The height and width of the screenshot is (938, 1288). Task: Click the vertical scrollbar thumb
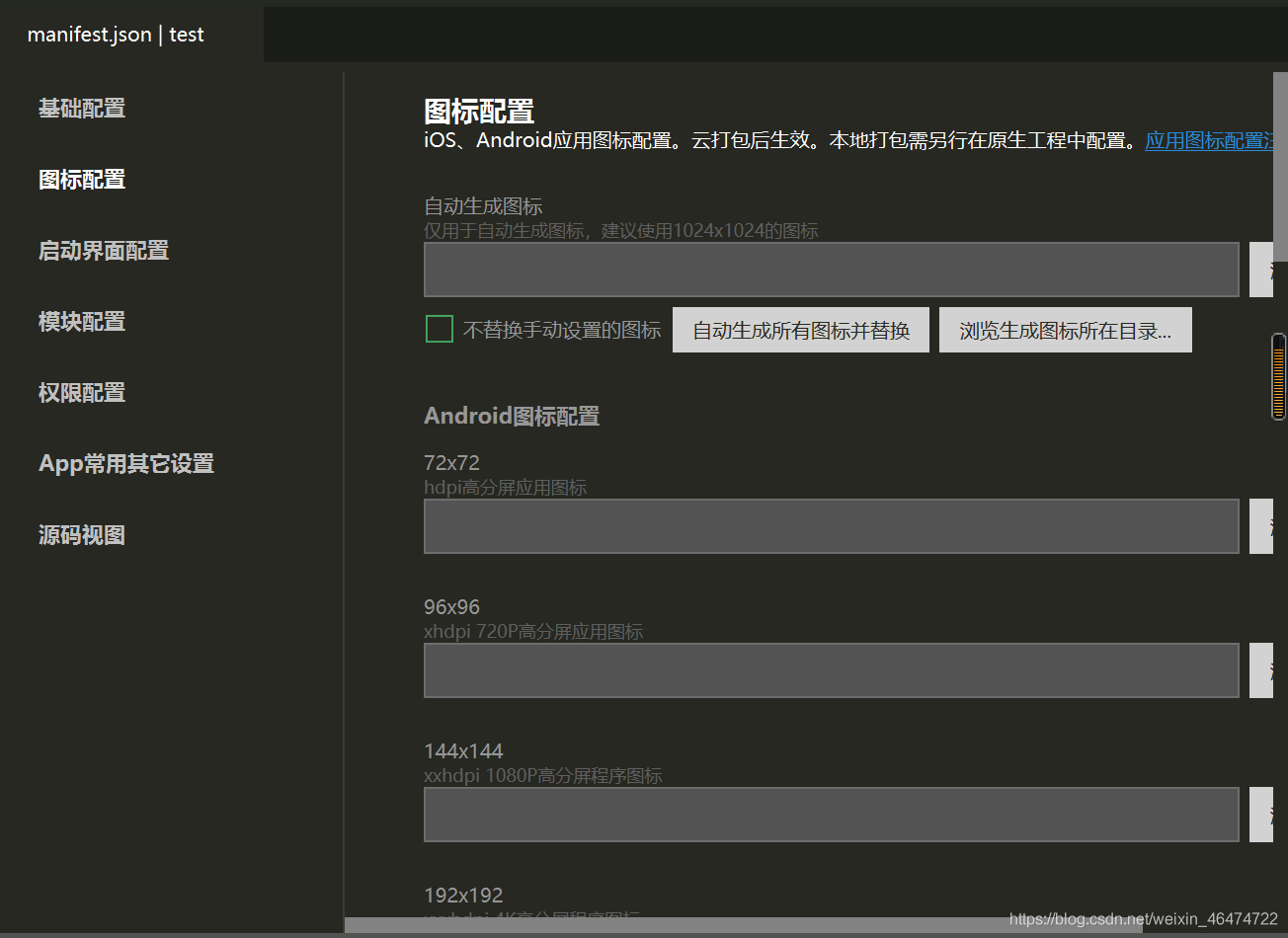[x=1280, y=168]
